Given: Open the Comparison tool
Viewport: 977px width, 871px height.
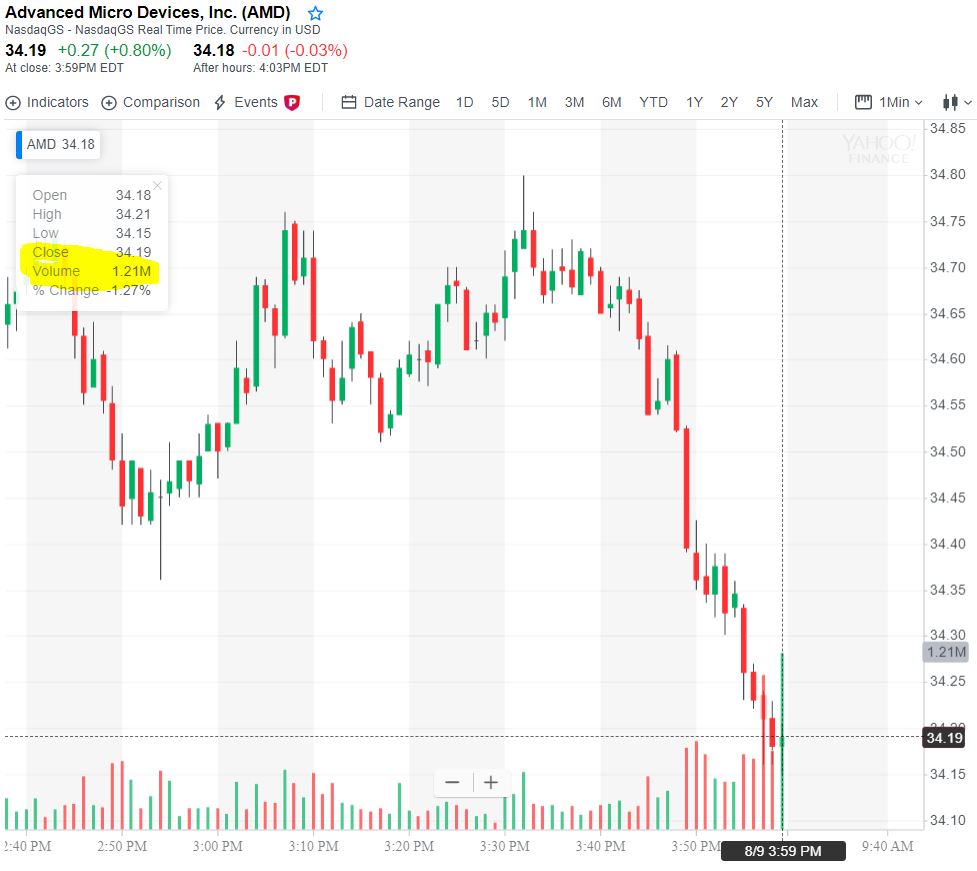Looking at the screenshot, I should point(150,102).
